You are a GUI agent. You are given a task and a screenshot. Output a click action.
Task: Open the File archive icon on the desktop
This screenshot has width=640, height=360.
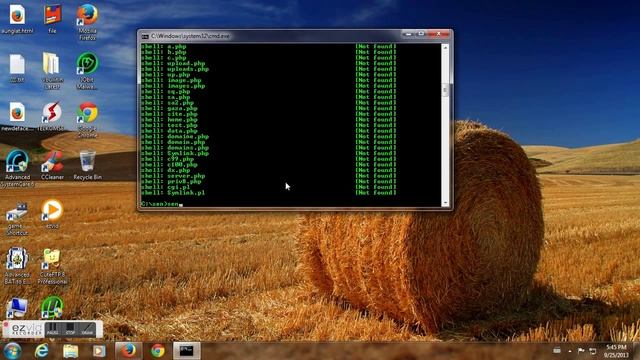[x=52, y=19]
